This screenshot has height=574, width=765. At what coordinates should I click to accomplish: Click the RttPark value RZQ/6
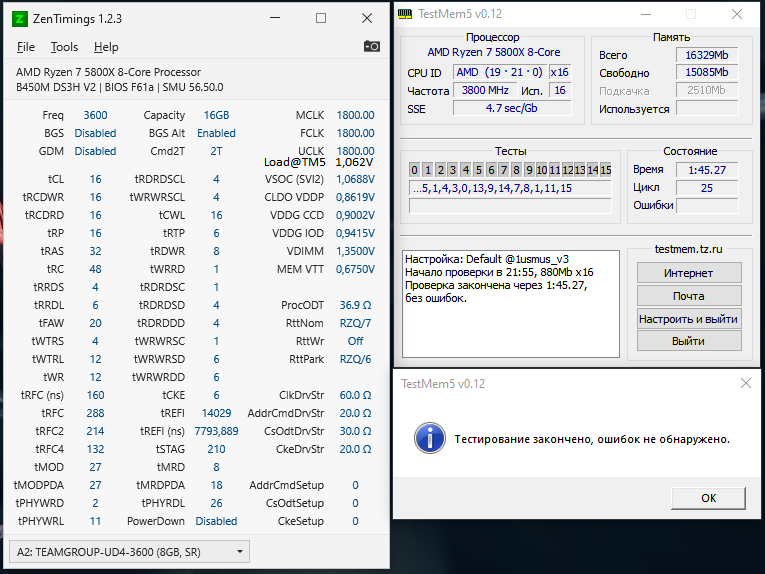click(x=355, y=359)
